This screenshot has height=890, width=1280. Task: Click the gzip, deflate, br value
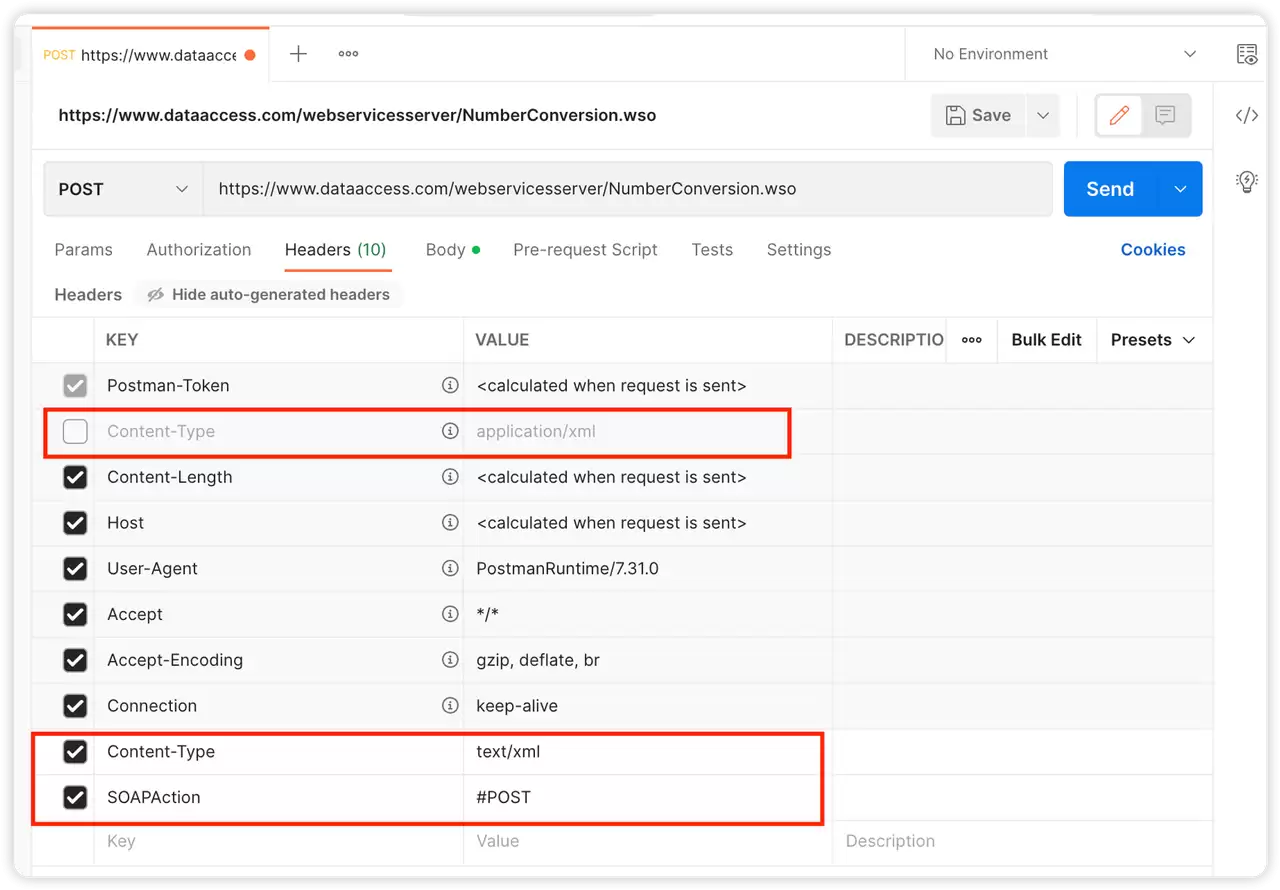click(538, 660)
